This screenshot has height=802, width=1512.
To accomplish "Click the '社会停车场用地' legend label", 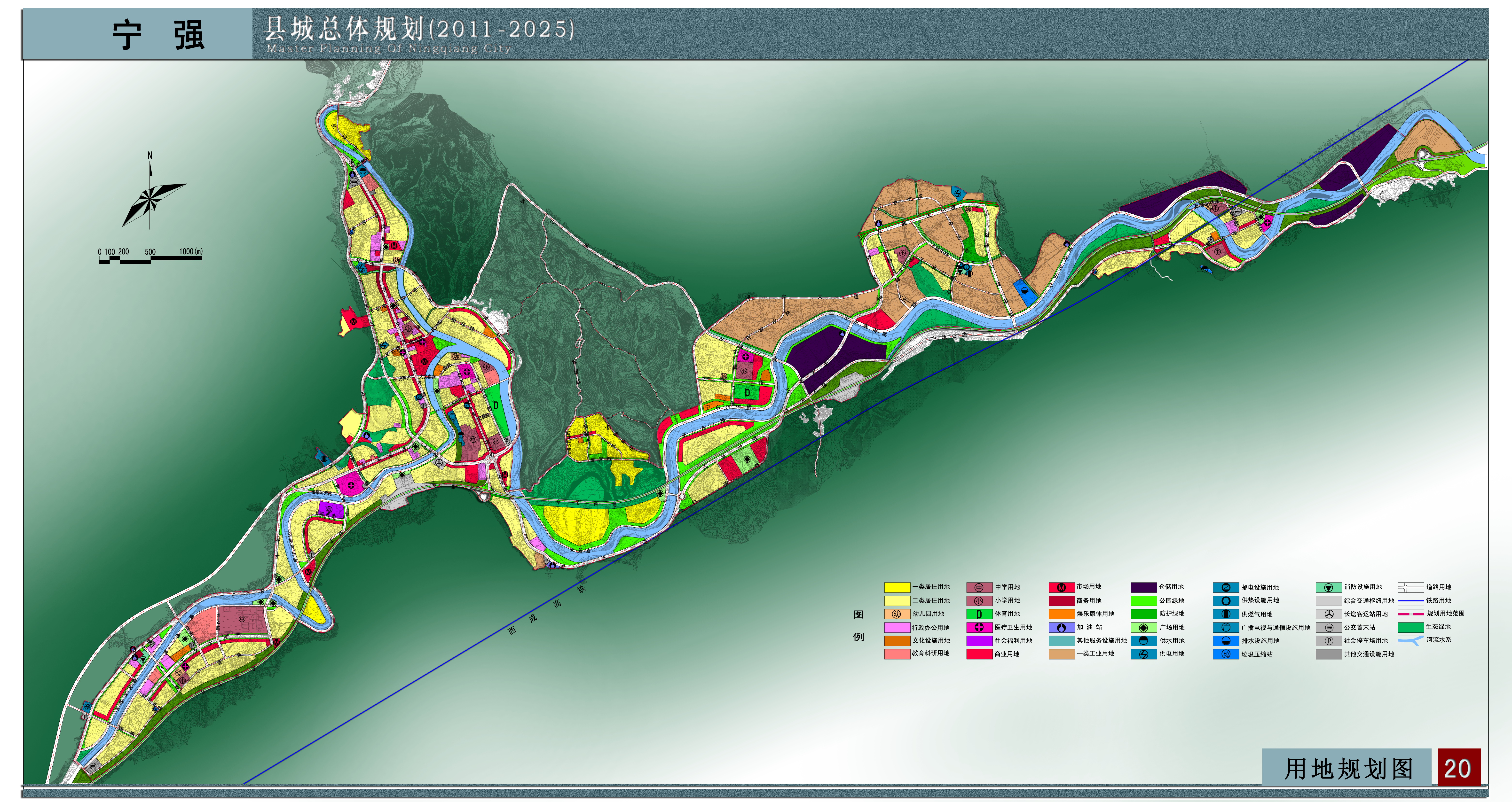I will coord(1366,641).
